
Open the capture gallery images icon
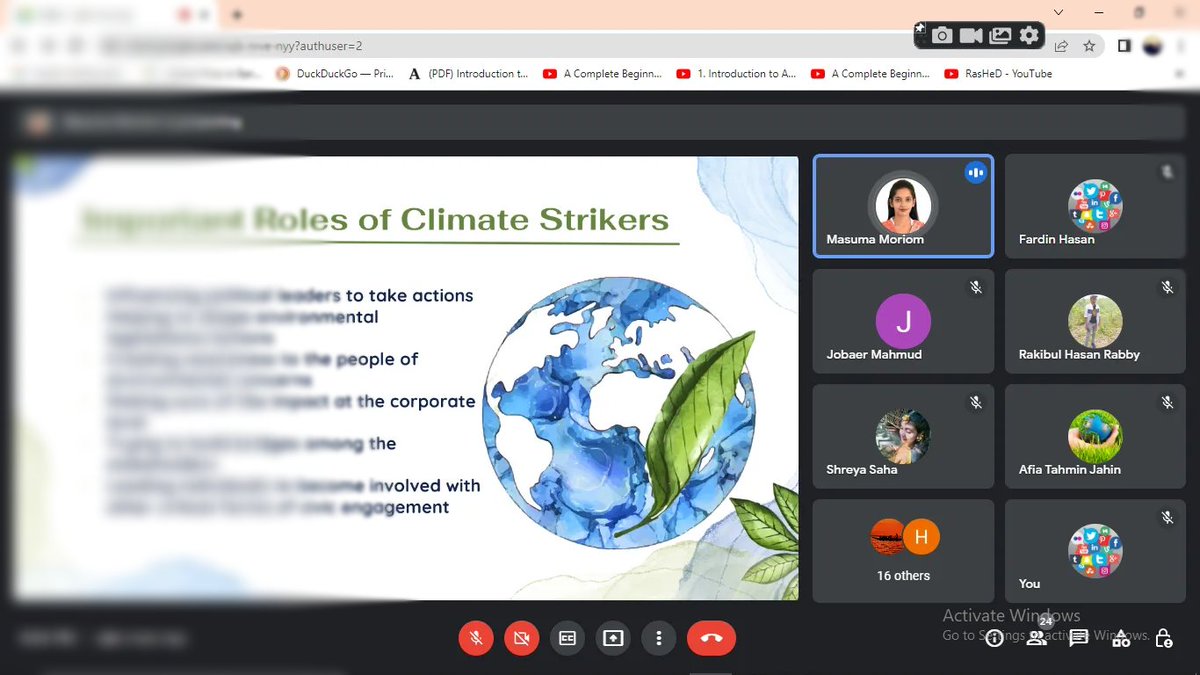click(1000, 36)
